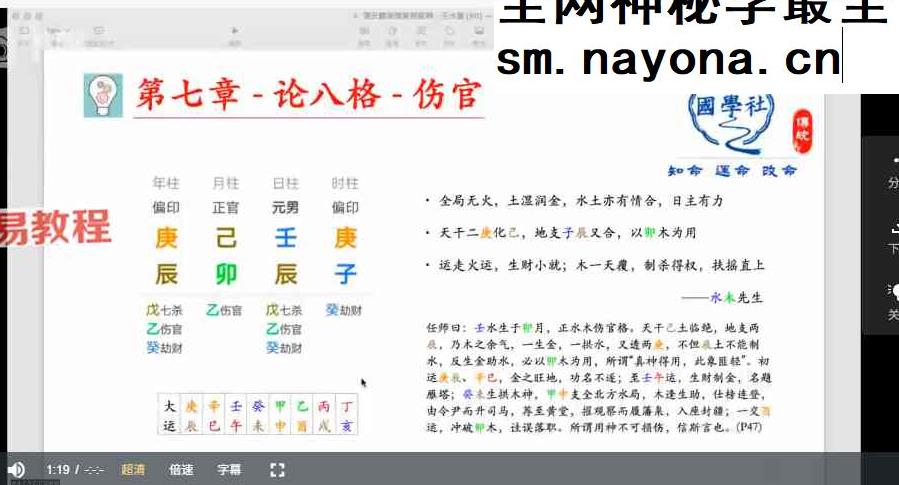This screenshot has height=485, width=899.
Task: Click the 大运 header cell in the luck table
Action: point(169,415)
